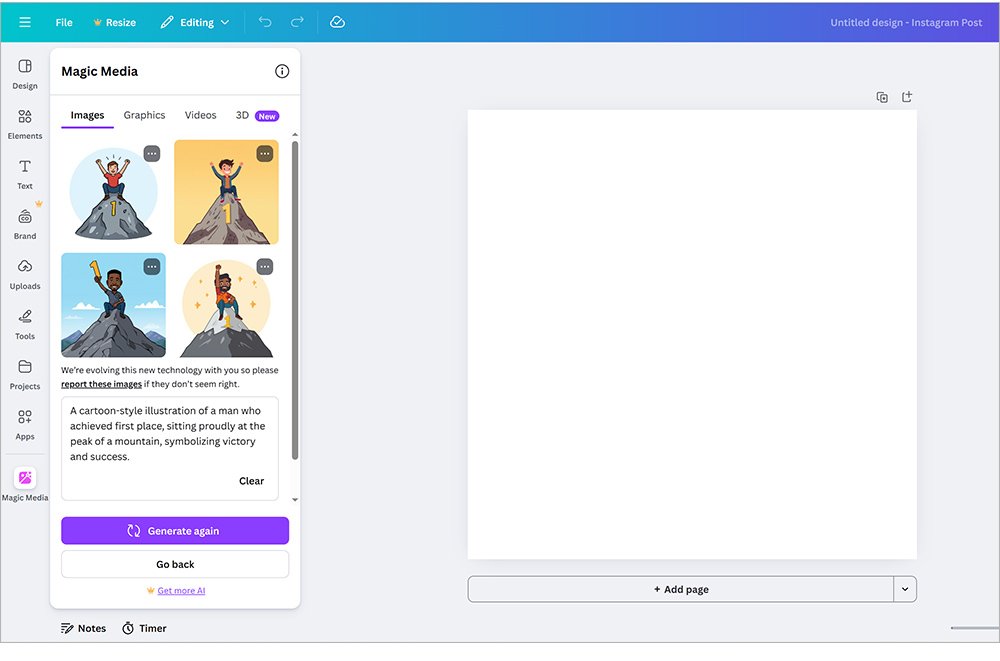
Task: Open the Projects panel
Action: tap(24, 372)
